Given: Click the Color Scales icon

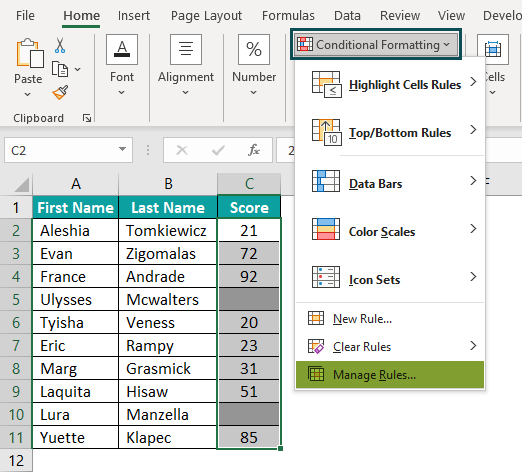Looking at the screenshot, I should point(326,229).
